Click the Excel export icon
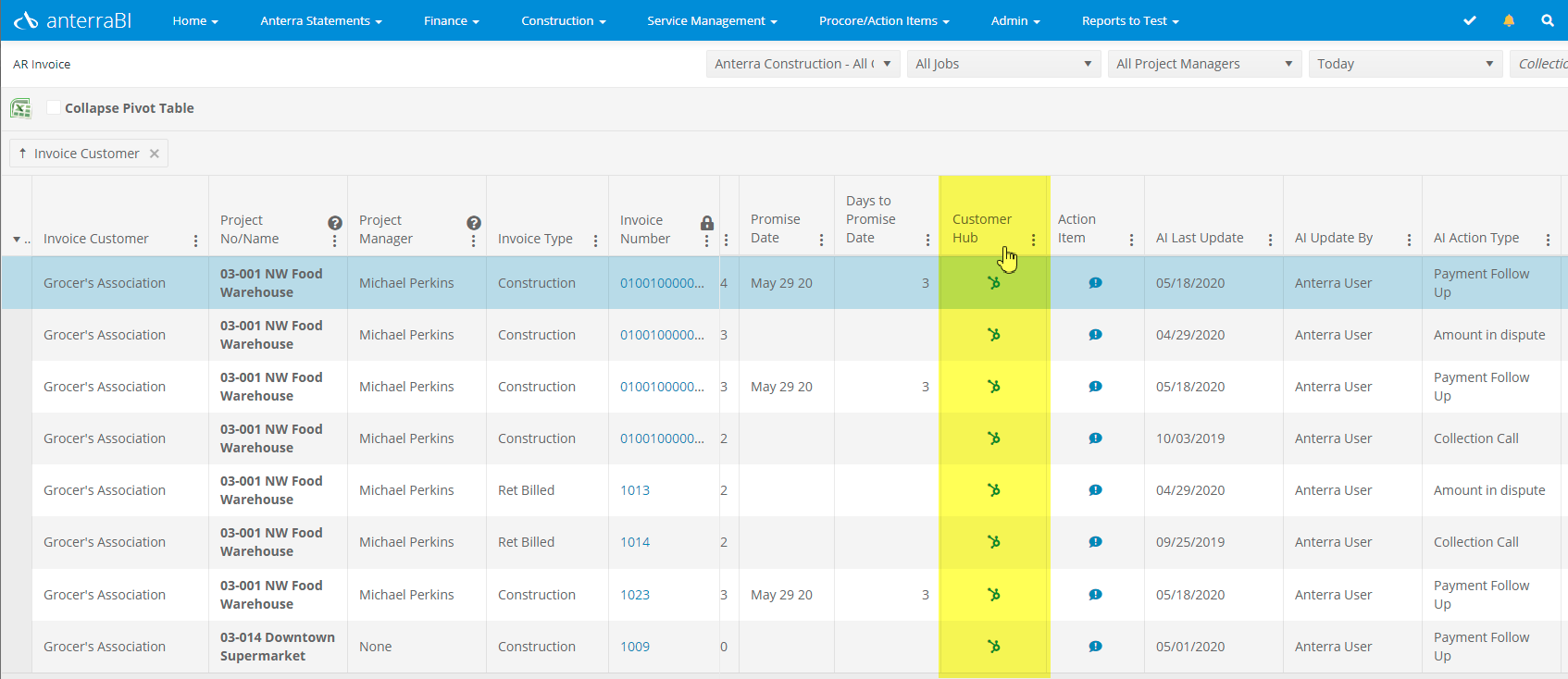Screen dimensions: 1568x679 (20, 108)
